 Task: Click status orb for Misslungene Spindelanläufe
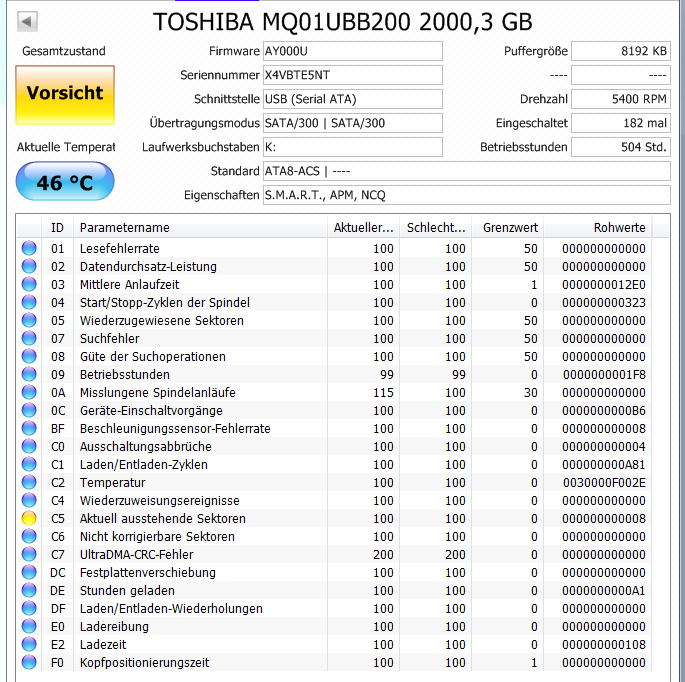coord(29,392)
